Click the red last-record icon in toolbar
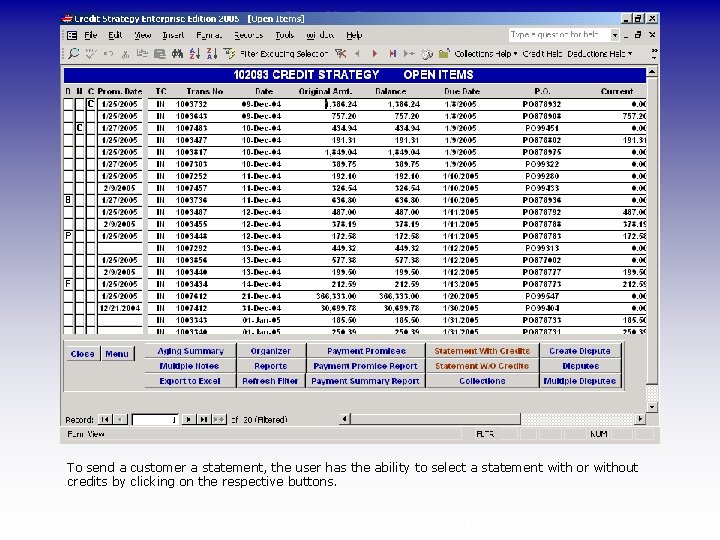This screenshot has height=540, width=720. point(393,54)
